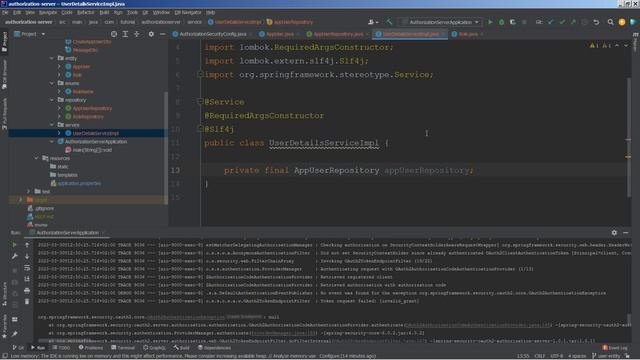
Task: Toggle folding marker at import Service line
Action: [x=200, y=74]
